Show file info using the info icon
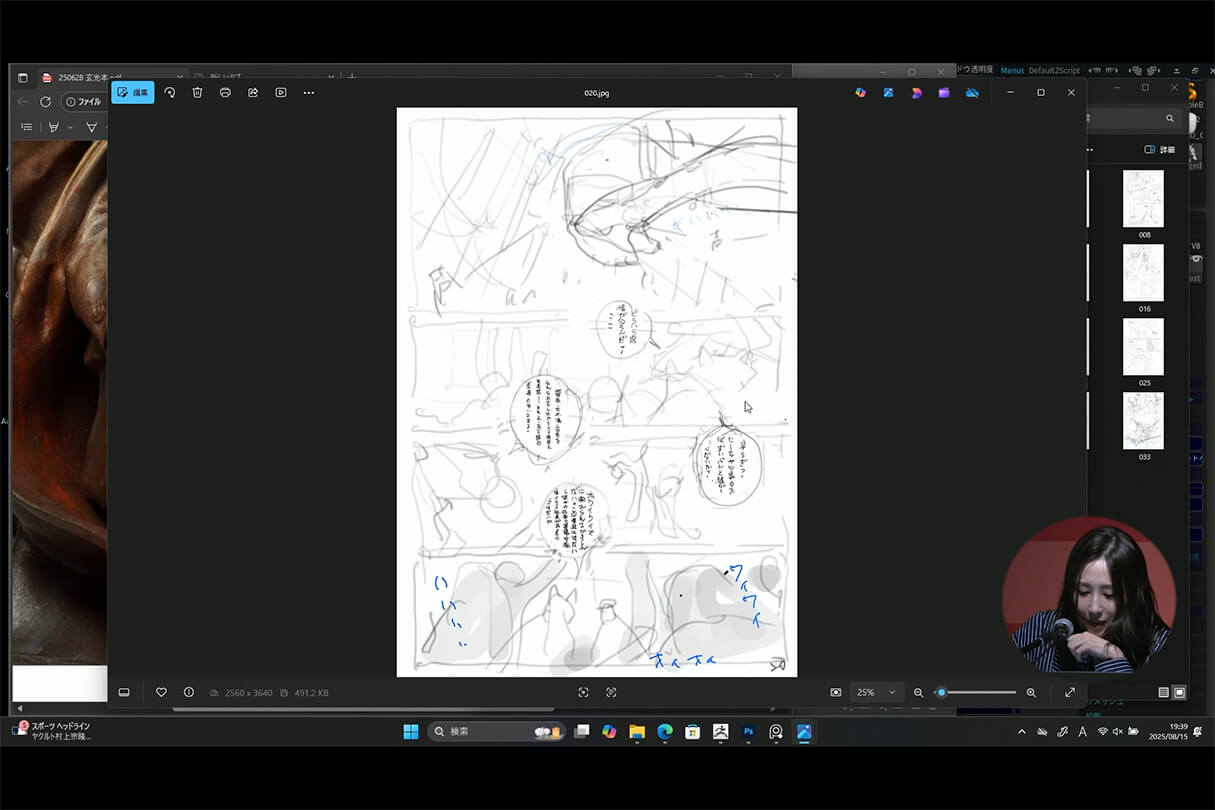 tap(188, 692)
